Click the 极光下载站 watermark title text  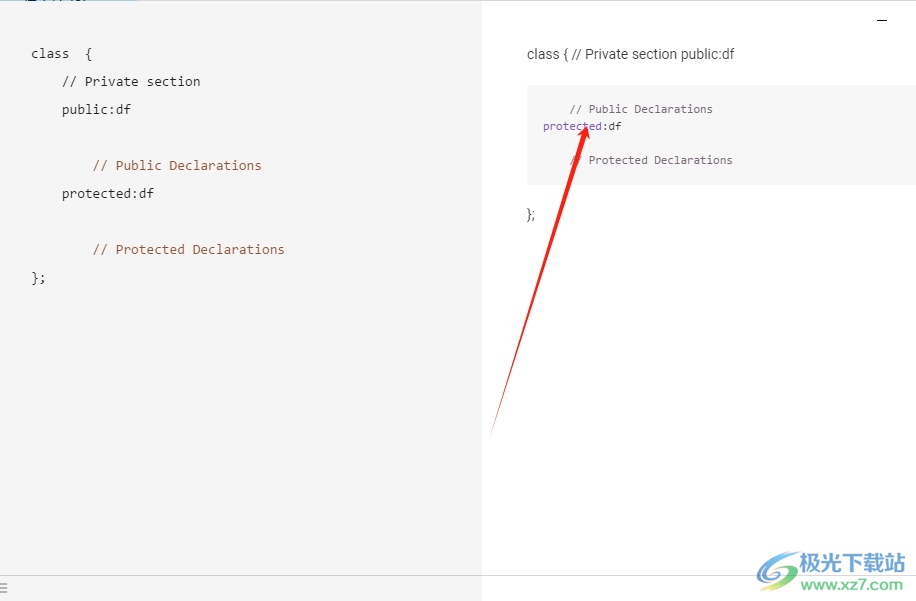(852, 563)
